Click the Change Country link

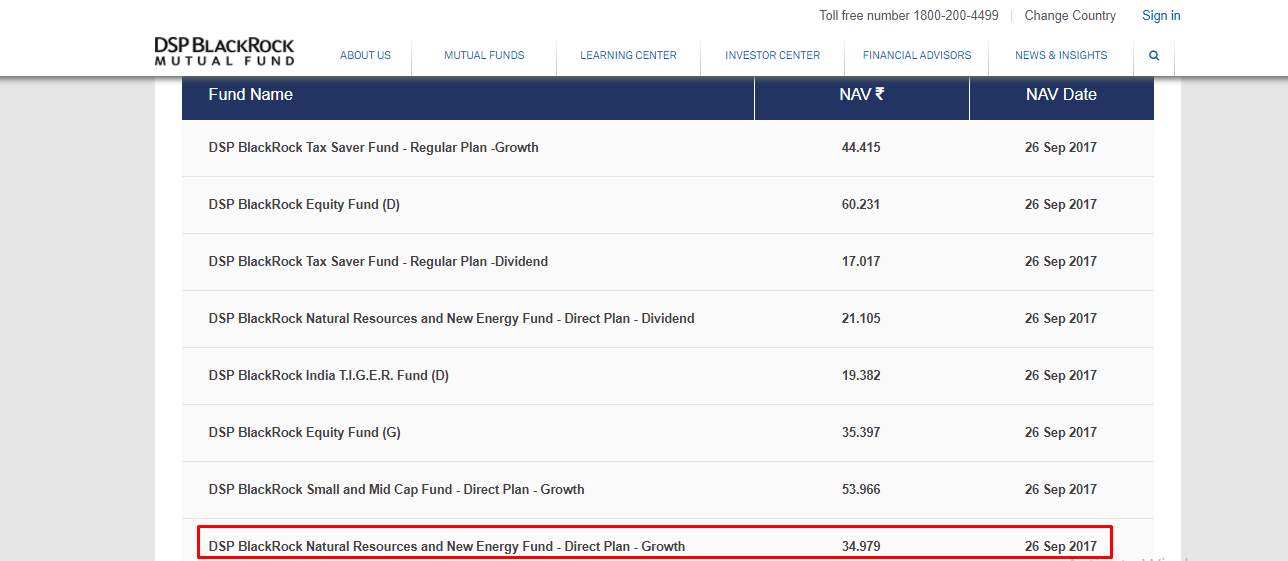click(1070, 16)
